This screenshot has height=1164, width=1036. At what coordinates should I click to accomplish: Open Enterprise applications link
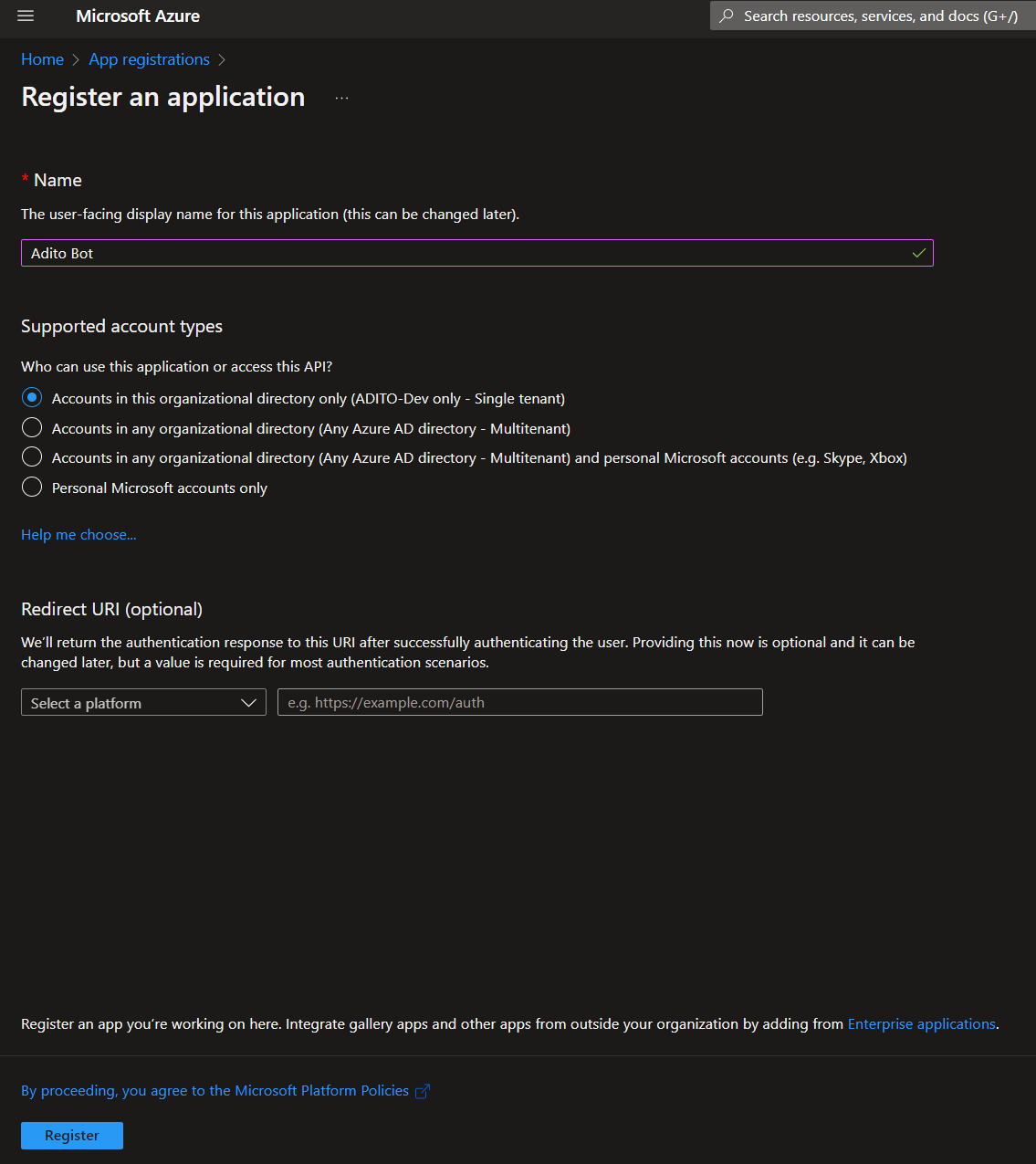922,1024
